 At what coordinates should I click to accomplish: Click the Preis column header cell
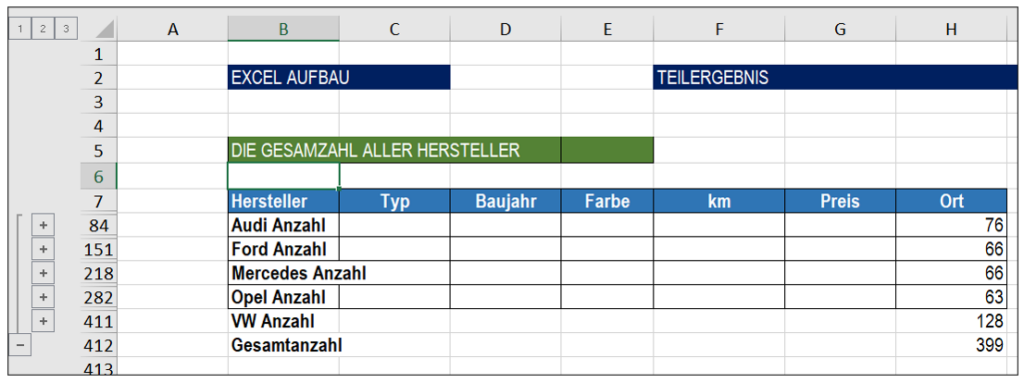click(x=840, y=201)
